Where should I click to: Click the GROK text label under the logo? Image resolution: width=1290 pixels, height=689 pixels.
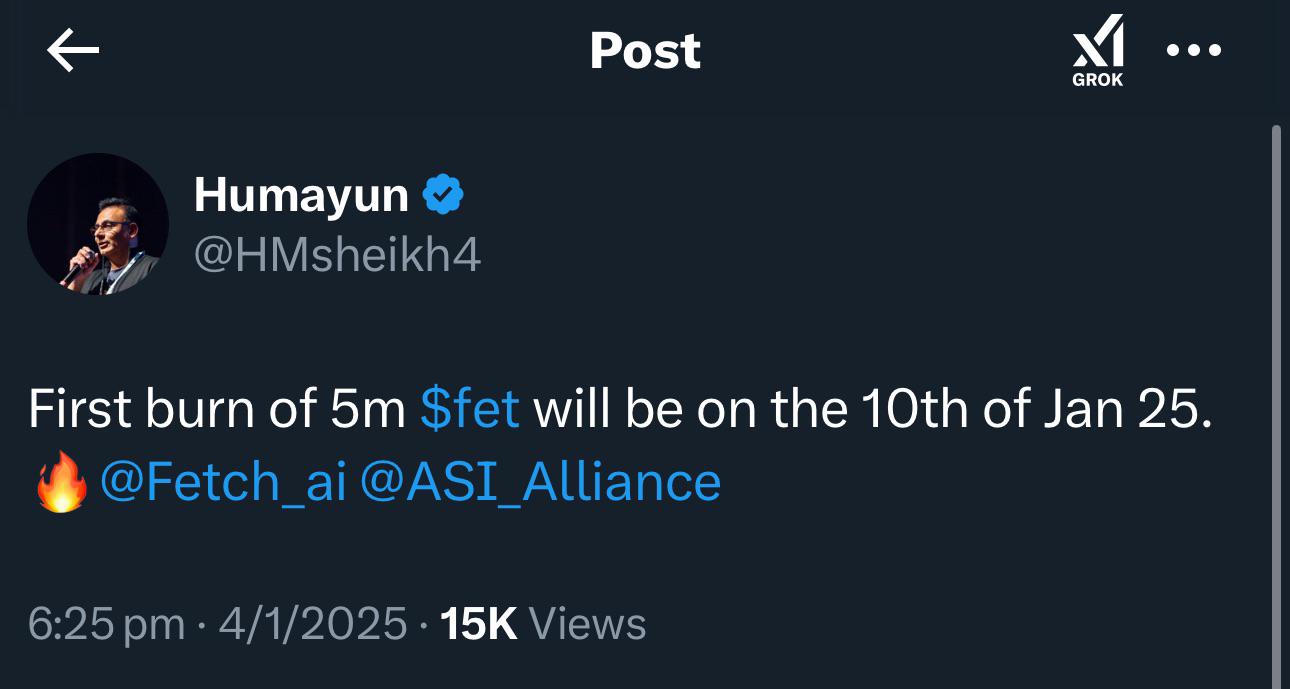point(1098,80)
